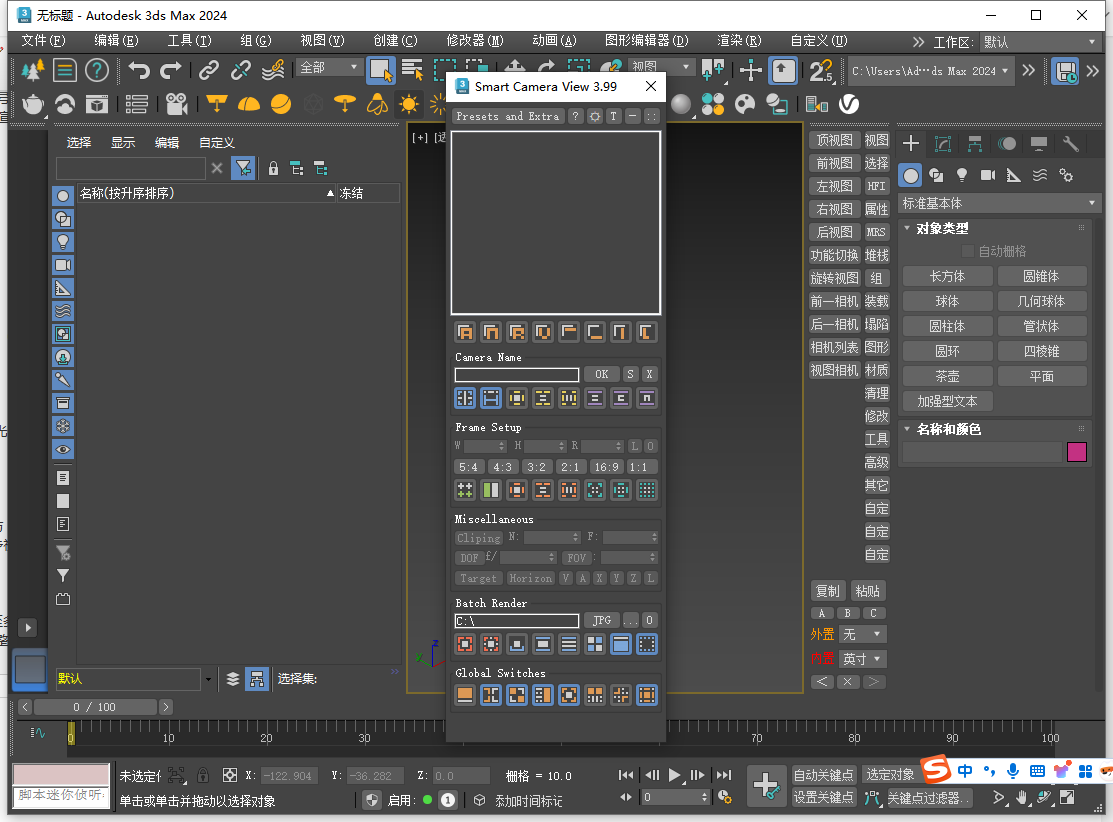The height and width of the screenshot is (822, 1113).
Task: Open the 修改器(M) menu
Action: click(474, 40)
